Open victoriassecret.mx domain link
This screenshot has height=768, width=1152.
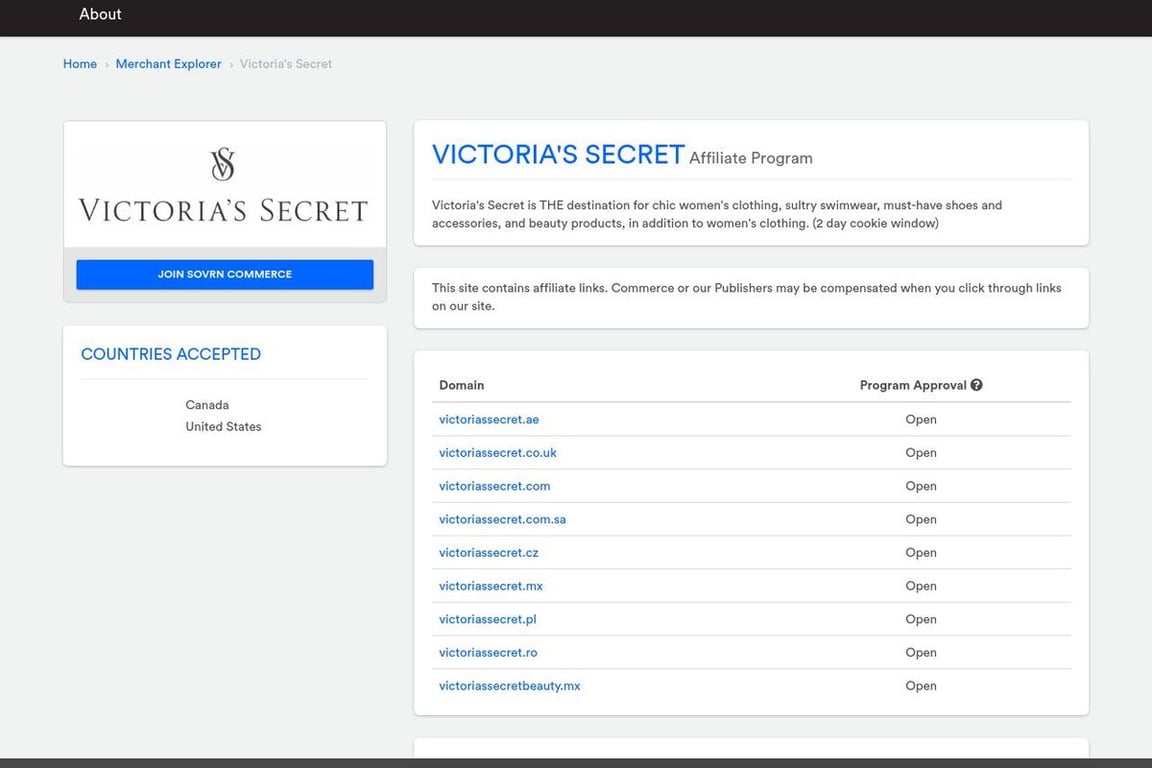[491, 586]
